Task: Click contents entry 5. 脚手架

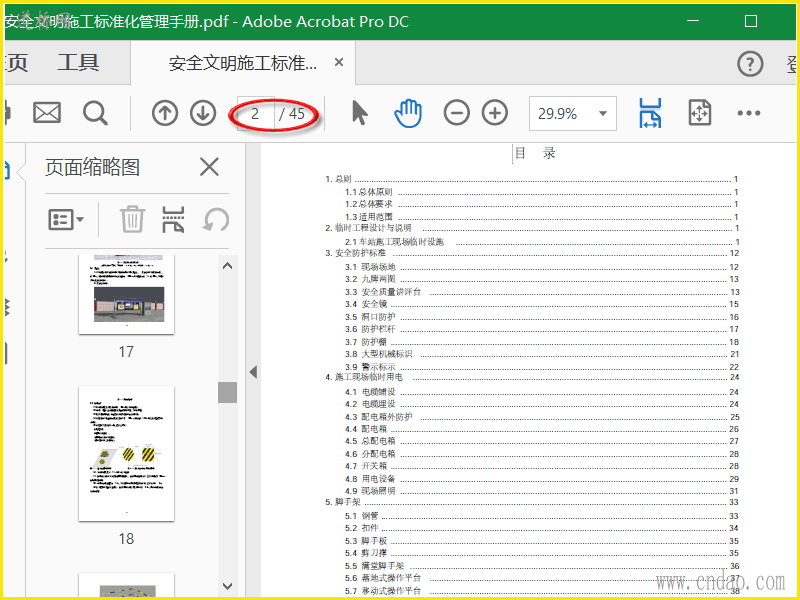Action: coord(532,502)
